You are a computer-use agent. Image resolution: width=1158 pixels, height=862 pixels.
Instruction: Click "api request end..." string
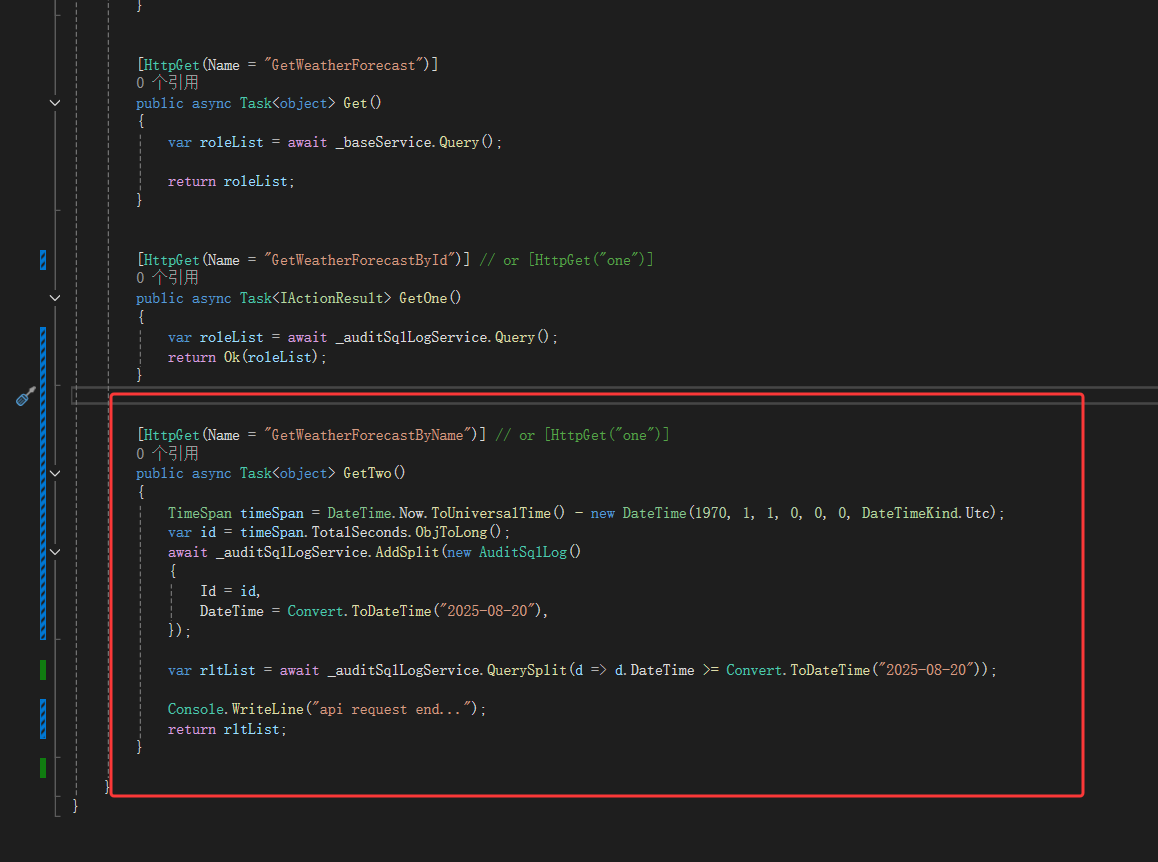pos(391,709)
